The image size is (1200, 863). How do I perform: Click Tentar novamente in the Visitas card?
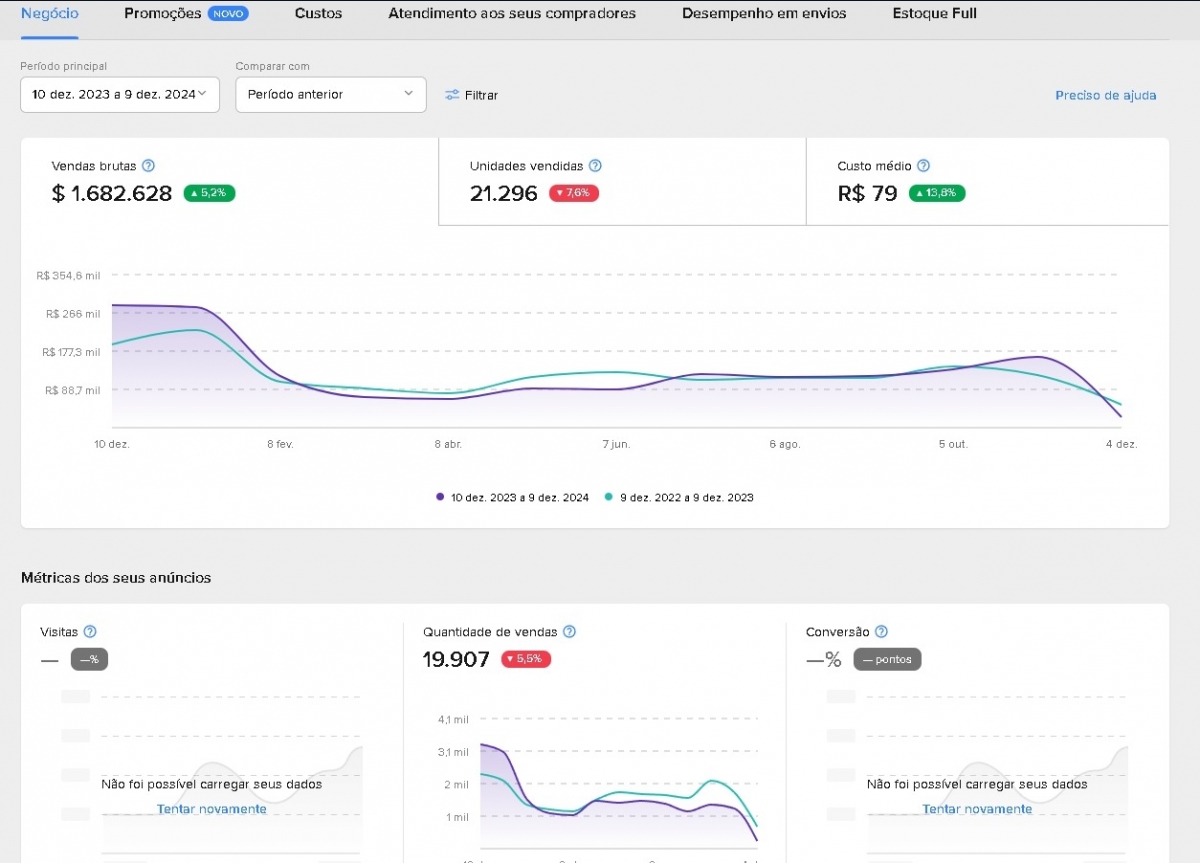pyautogui.click(x=212, y=808)
